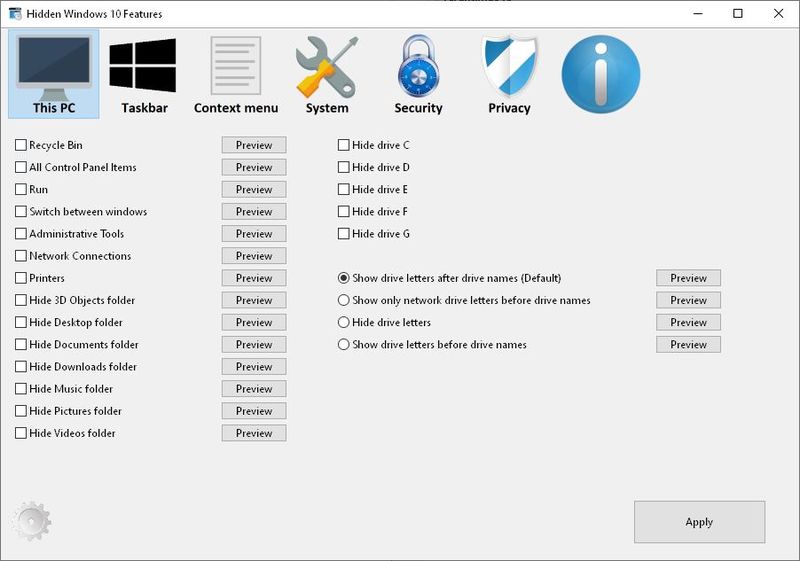Toggle the Run checkbox

[21, 189]
